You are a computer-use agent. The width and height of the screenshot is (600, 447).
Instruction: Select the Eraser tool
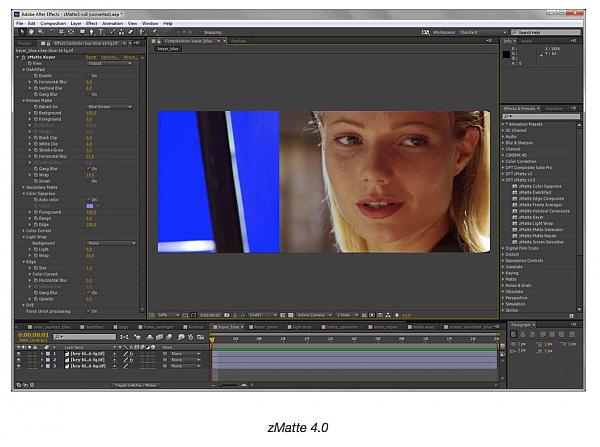point(130,32)
